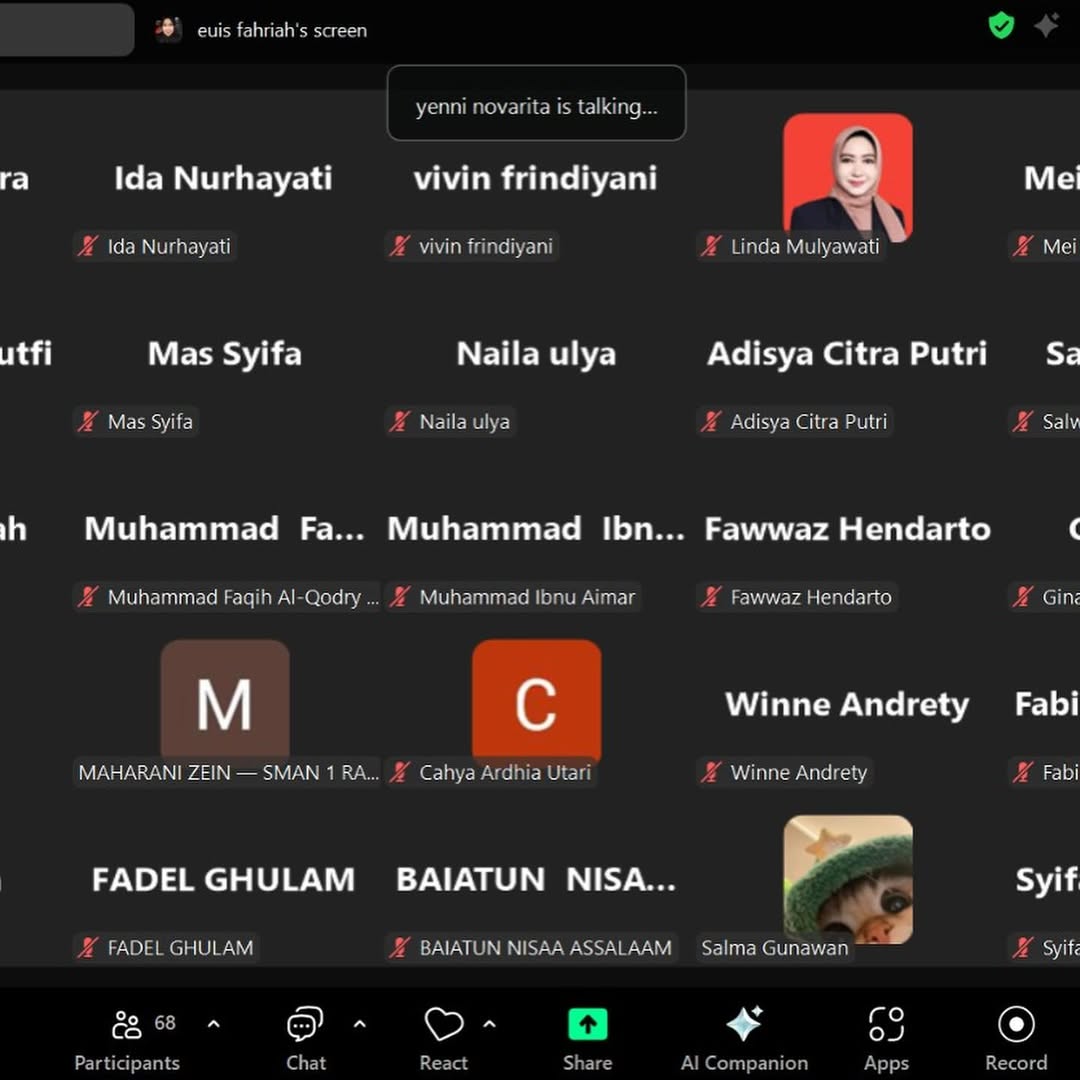
Task: Expand the Participants options arrow
Action: tap(213, 1024)
